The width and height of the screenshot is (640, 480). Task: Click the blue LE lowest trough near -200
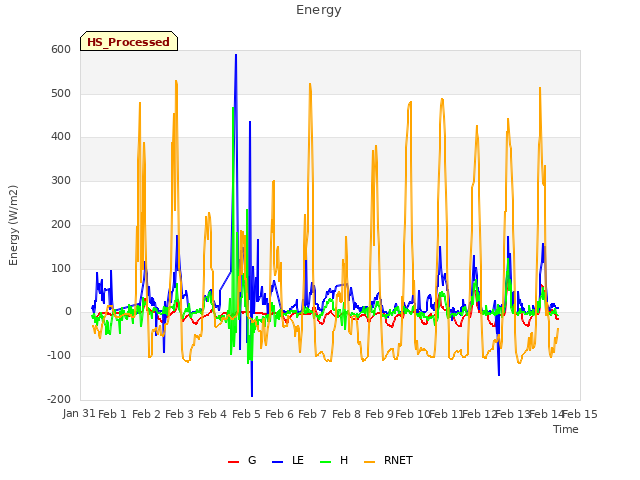(252, 396)
